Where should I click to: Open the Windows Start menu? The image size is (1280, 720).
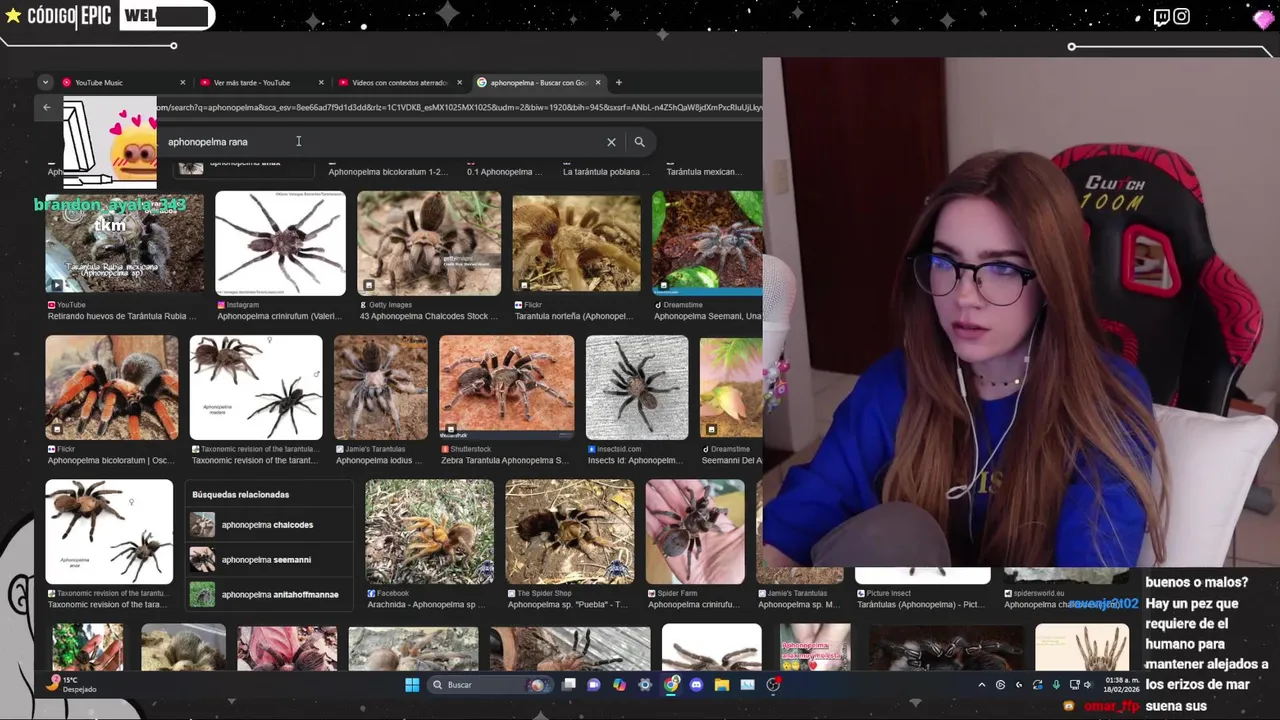point(412,685)
